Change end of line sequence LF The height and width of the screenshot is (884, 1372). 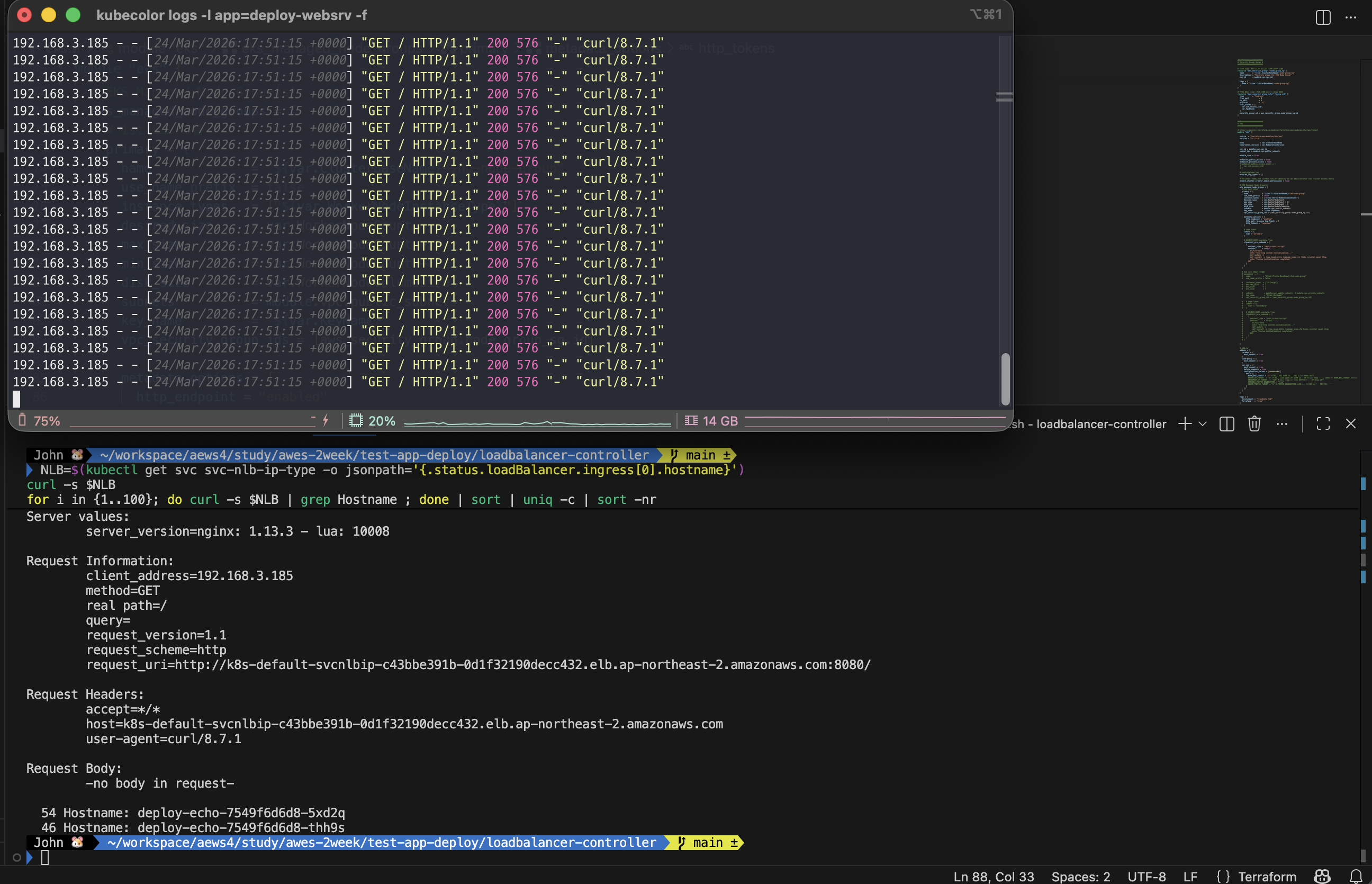(x=1190, y=877)
